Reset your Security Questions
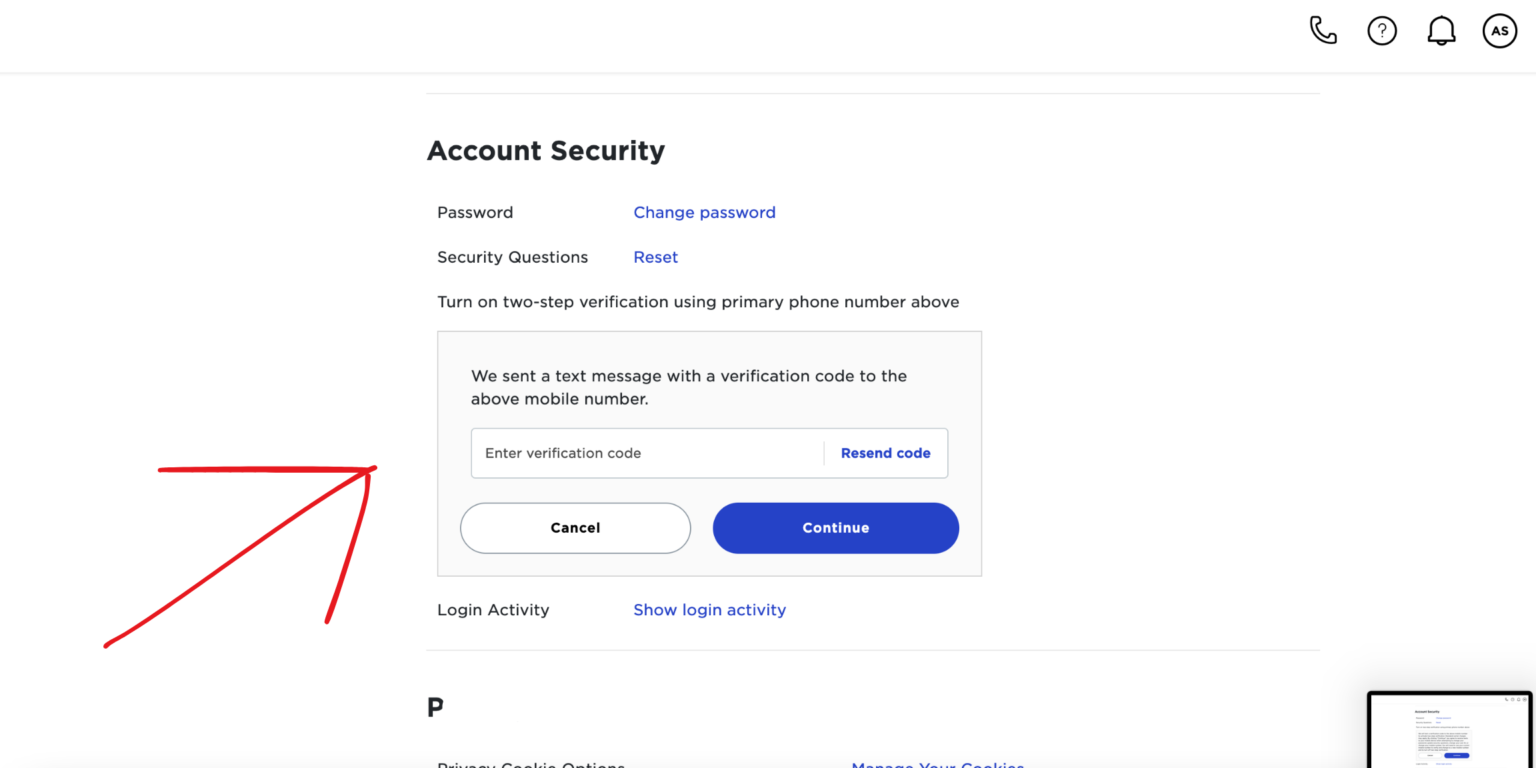Screen dimensions: 1536x768 (655, 257)
